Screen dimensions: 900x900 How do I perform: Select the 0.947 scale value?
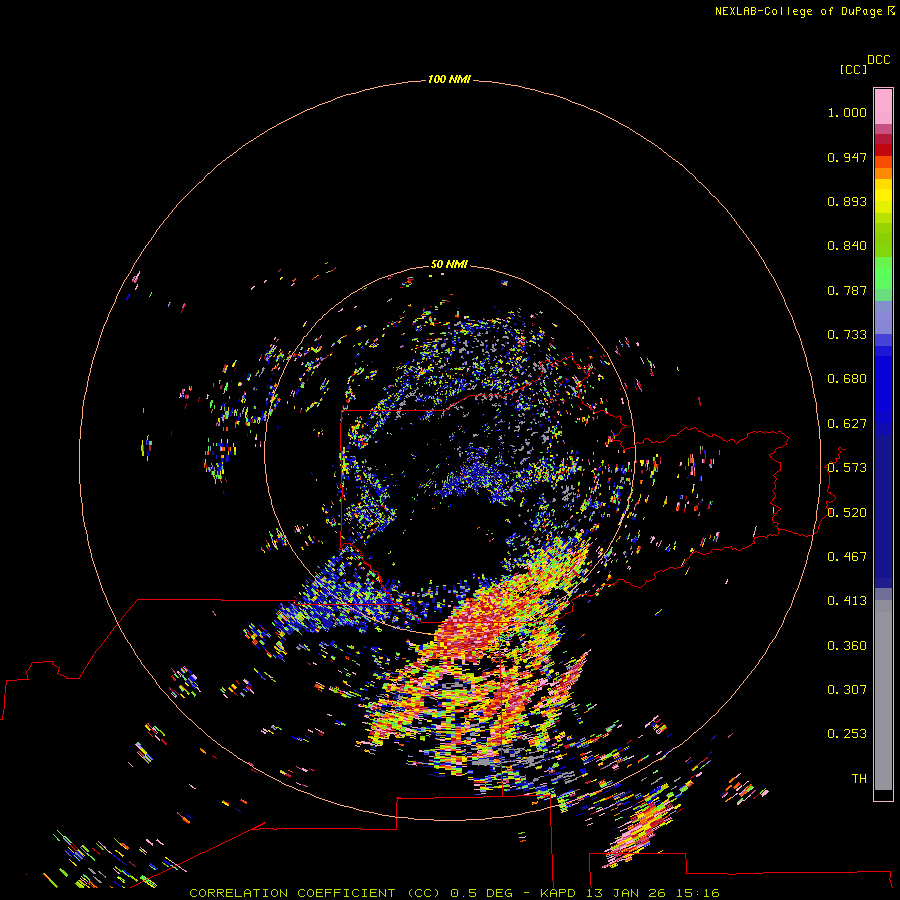[x=847, y=158]
